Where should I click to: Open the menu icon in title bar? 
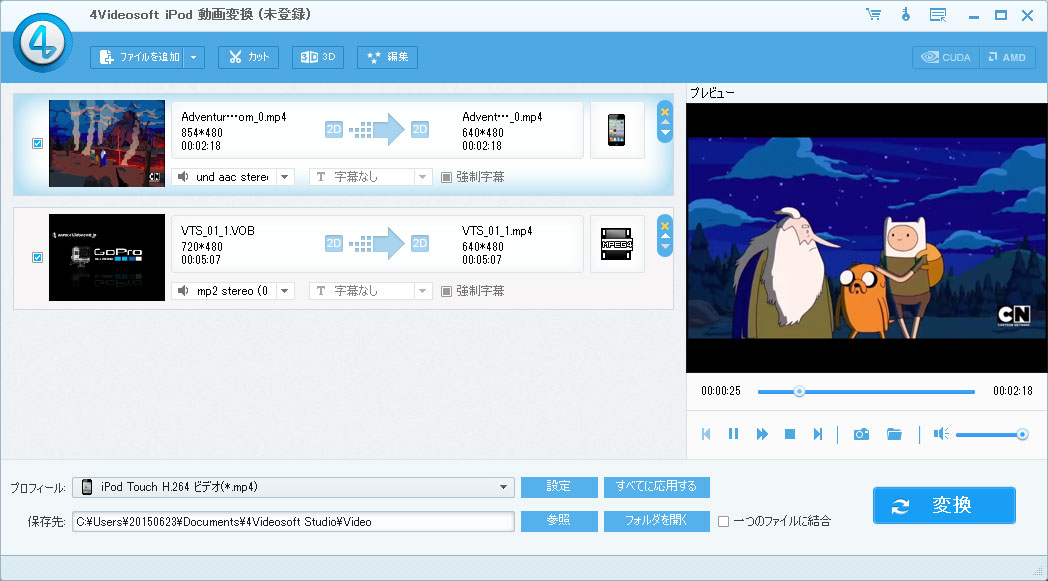(938, 15)
